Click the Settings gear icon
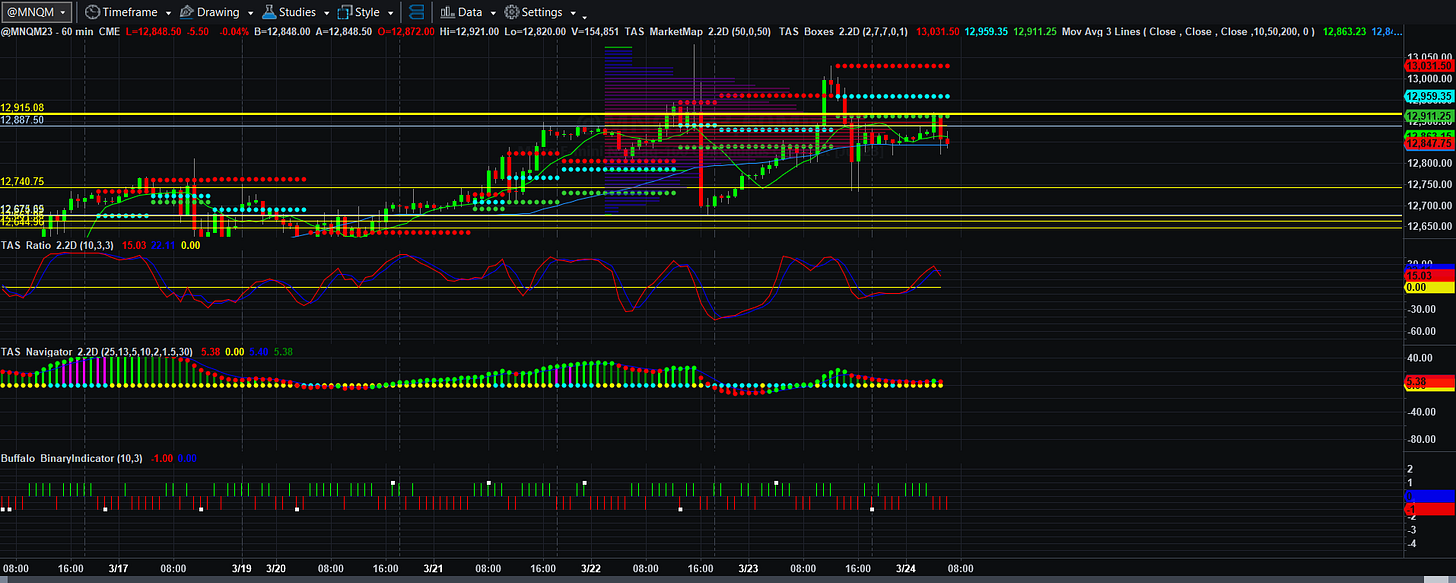Screen dimensions: 1456x583 511,13
